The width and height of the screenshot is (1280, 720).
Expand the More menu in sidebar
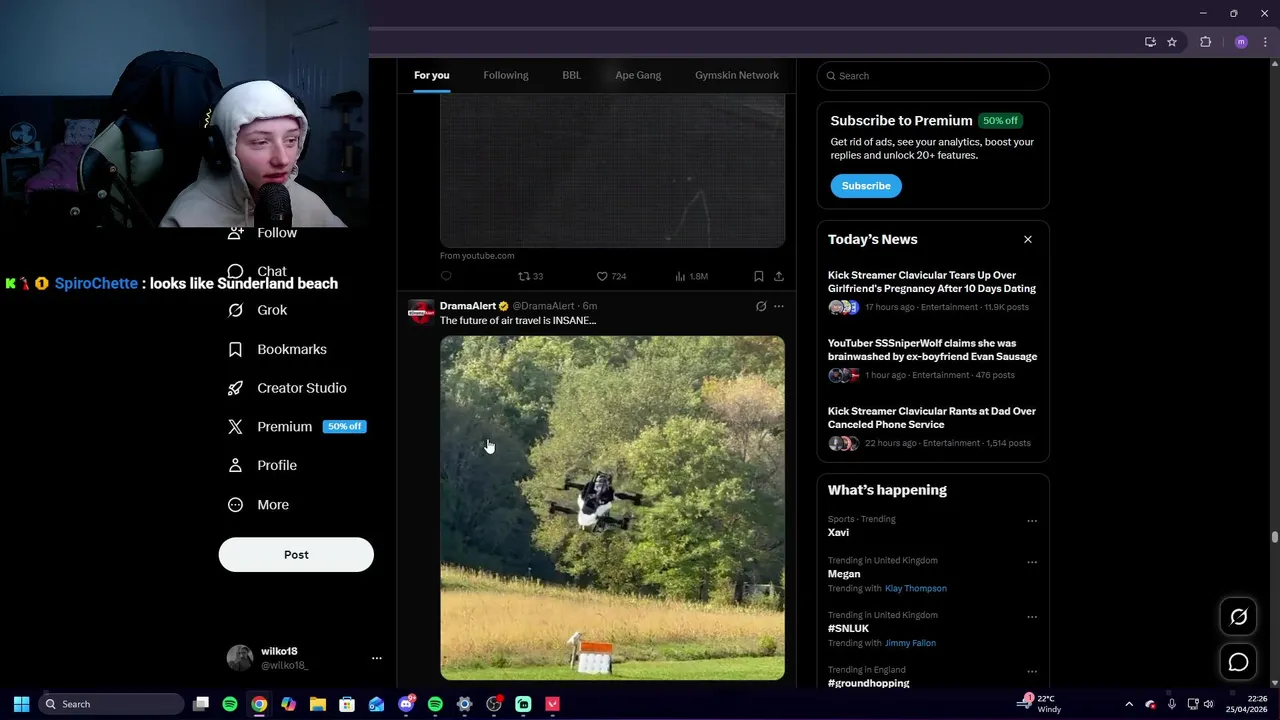[x=259, y=505]
